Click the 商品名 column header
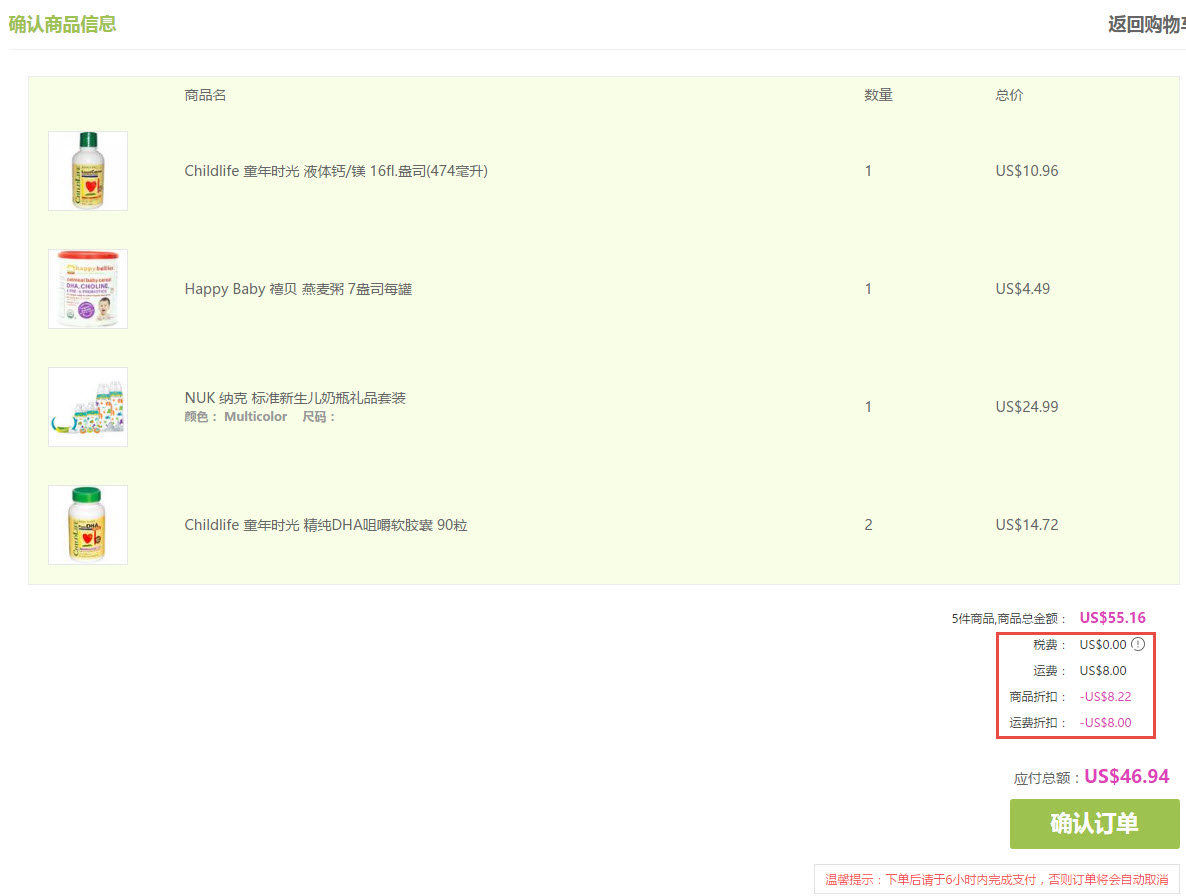The height and width of the screenshot is (896, 1186). pyautogui.click(x=205, y=95)
